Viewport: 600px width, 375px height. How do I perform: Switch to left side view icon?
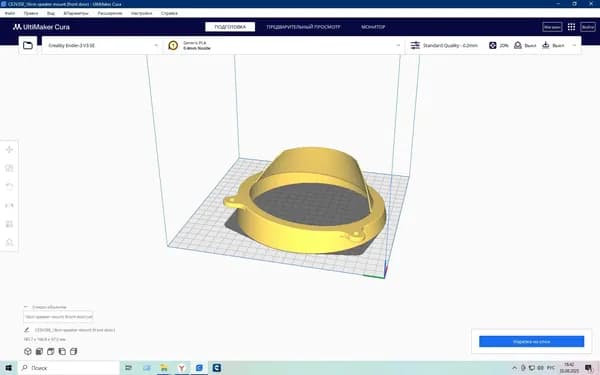pos(62,351)
